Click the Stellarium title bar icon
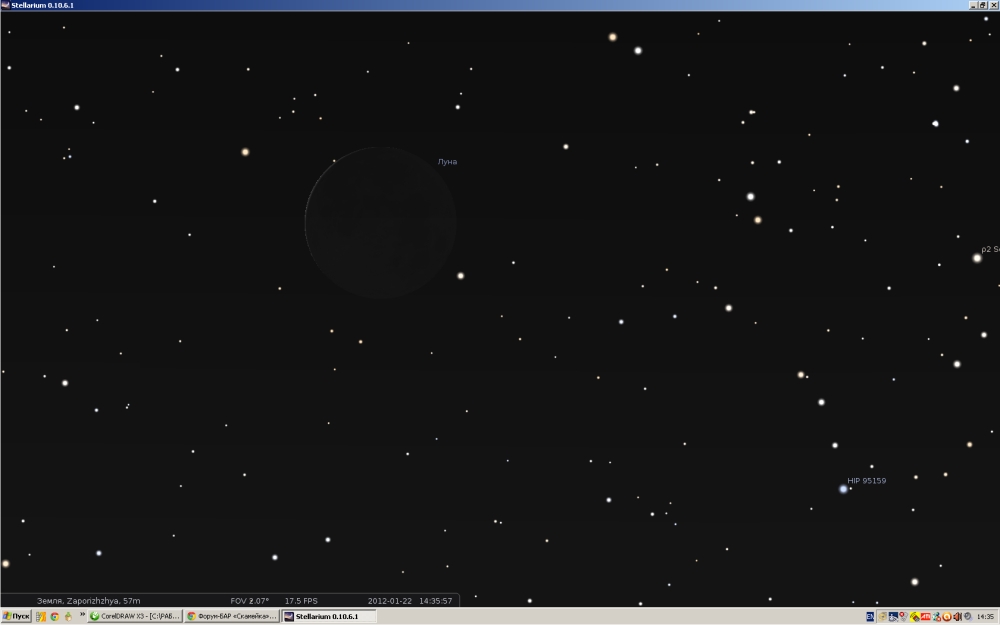 (6, 5)
